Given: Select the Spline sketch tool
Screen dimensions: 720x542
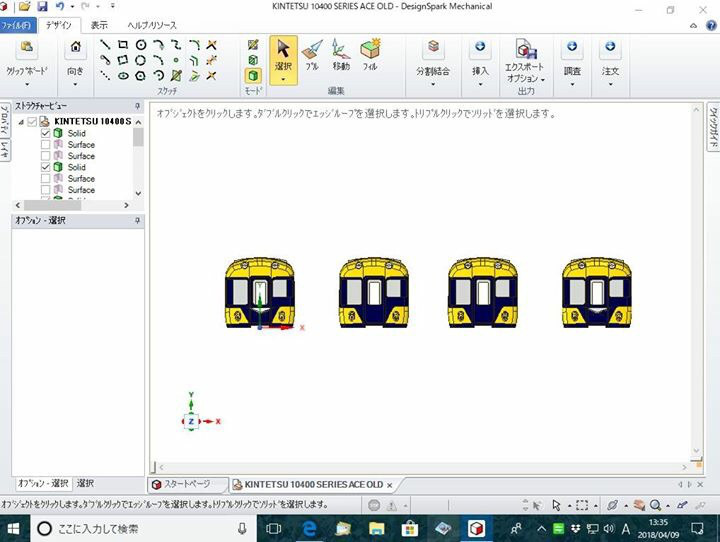Looking at the screenshot, I should point(176,45).
